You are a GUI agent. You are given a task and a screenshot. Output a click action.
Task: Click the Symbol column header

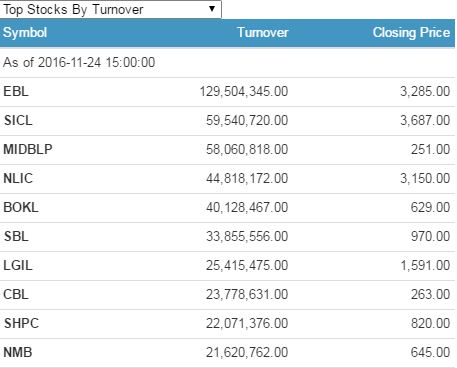pyautogui.click(x=25, y=33)
